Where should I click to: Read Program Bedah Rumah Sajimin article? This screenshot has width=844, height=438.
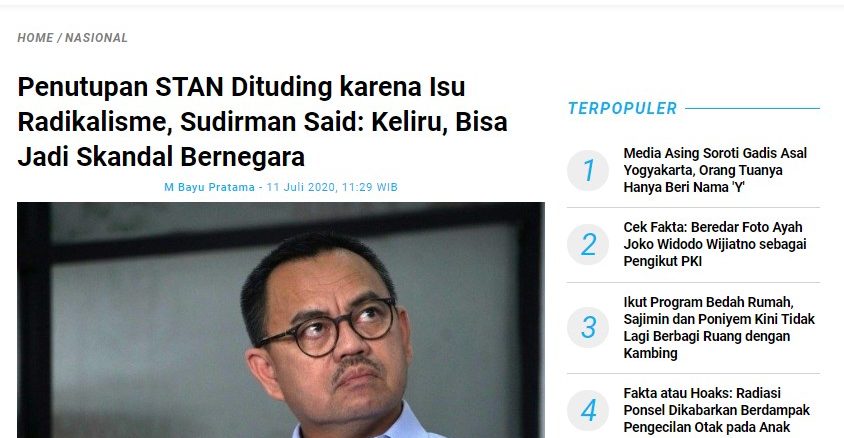pos(719,328)
